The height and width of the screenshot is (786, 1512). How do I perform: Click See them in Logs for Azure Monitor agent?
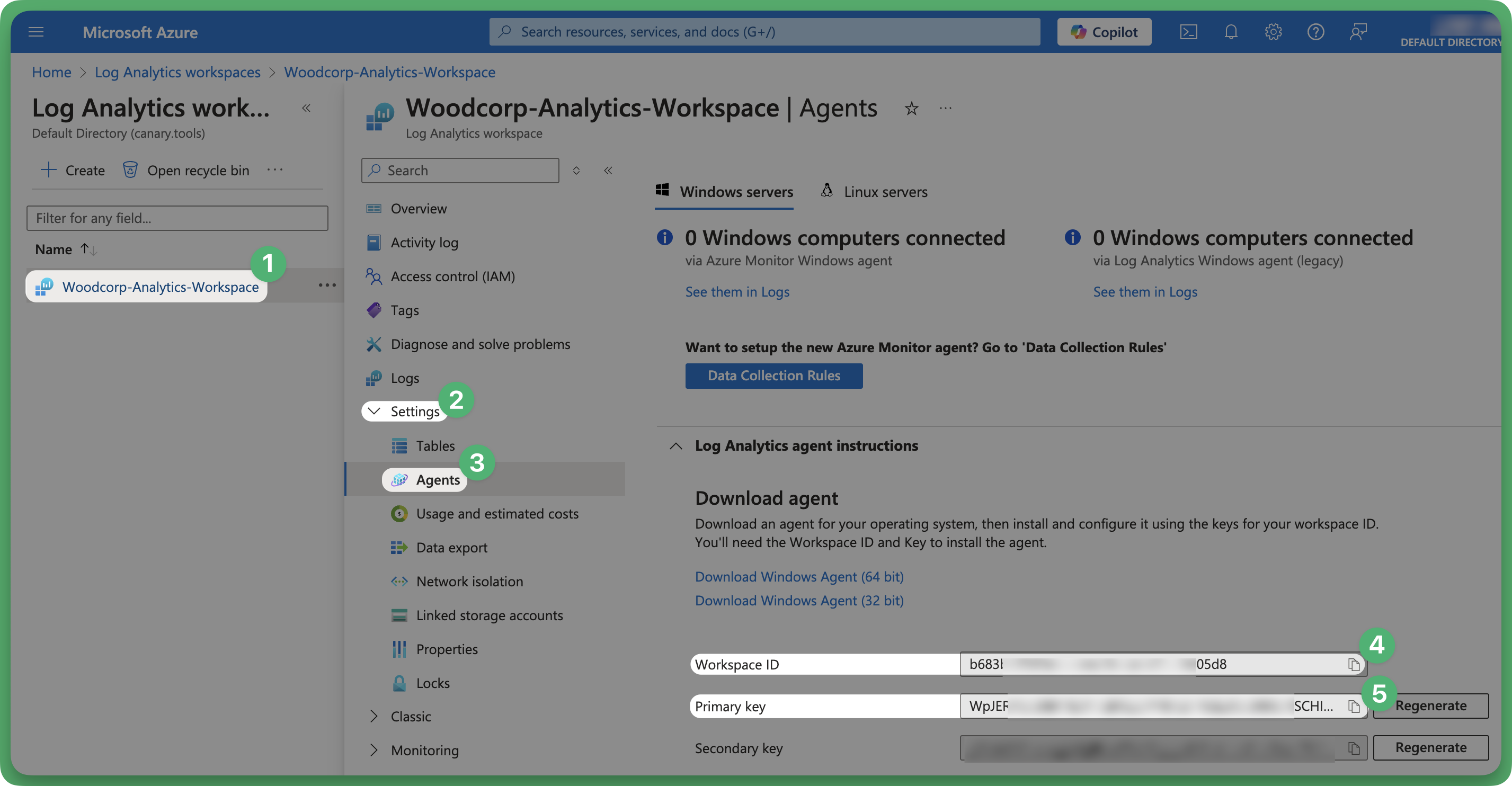pyautogui.click(x=737, y=292)
